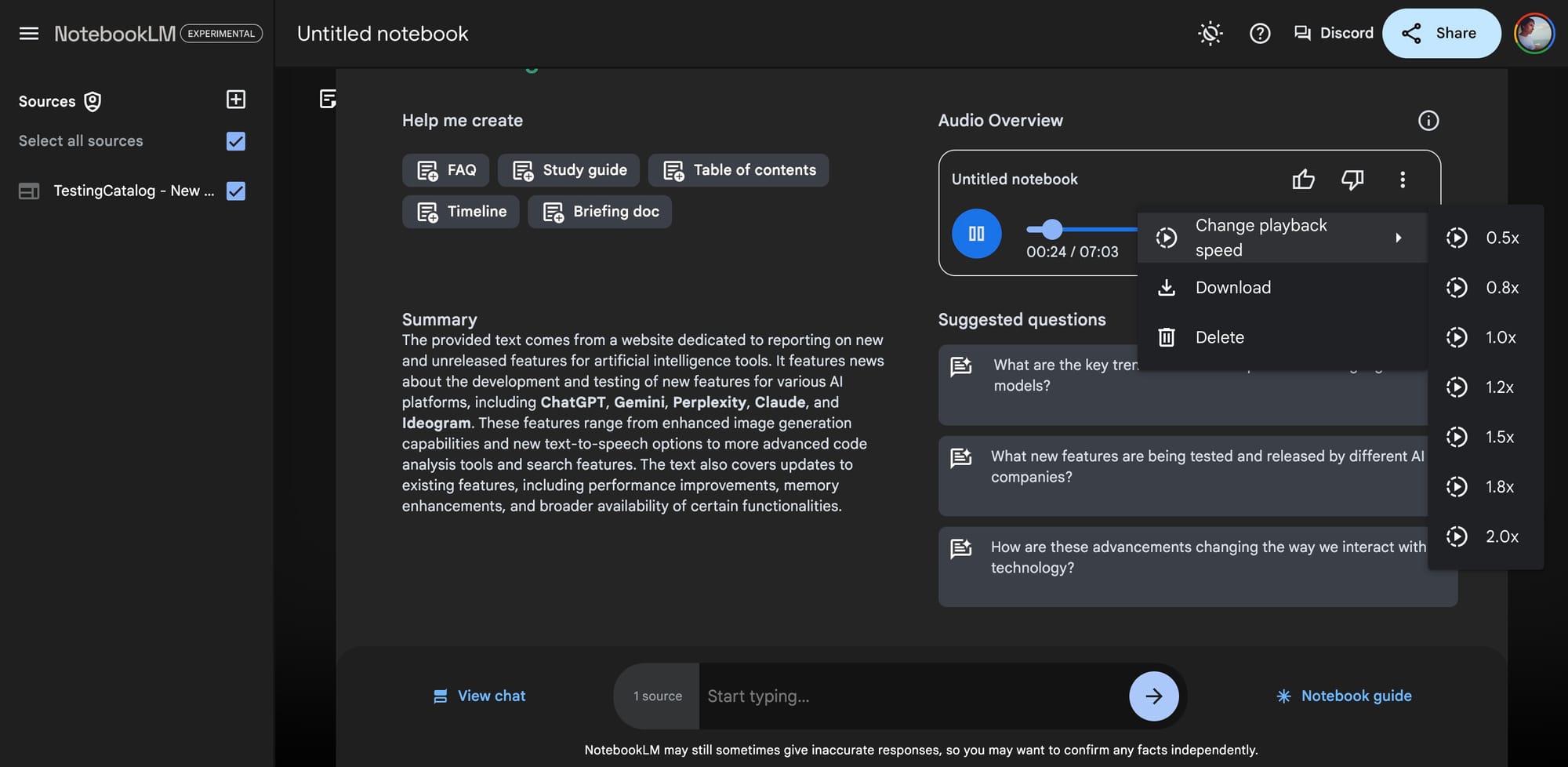Click the Sources shield privacy icon
1568x767 pixels.
93,101
